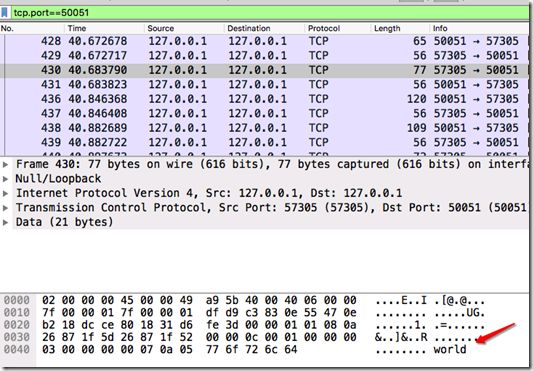This screenshot has width=533, height=371.
Task: Select packet number 431
Action: pos(264,84)
